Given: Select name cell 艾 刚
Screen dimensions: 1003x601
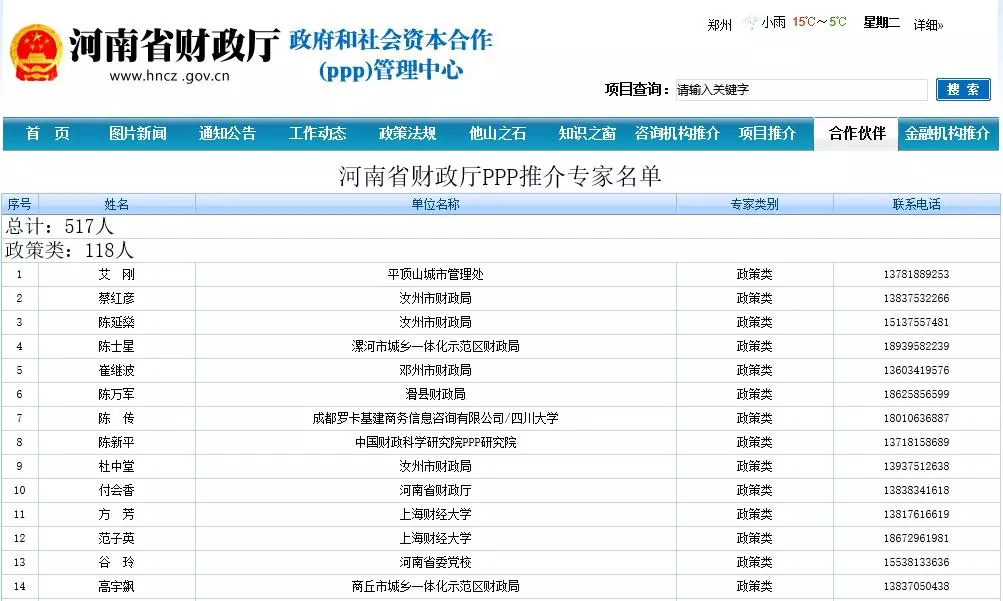Looking at the screenshot, I should (x=116, y=274).
